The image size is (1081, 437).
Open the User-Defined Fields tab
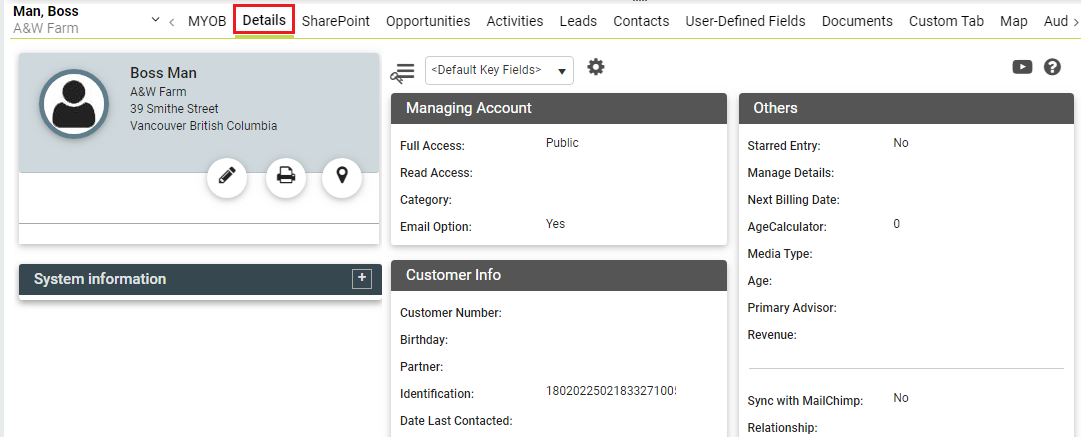[x=745, y=21]
